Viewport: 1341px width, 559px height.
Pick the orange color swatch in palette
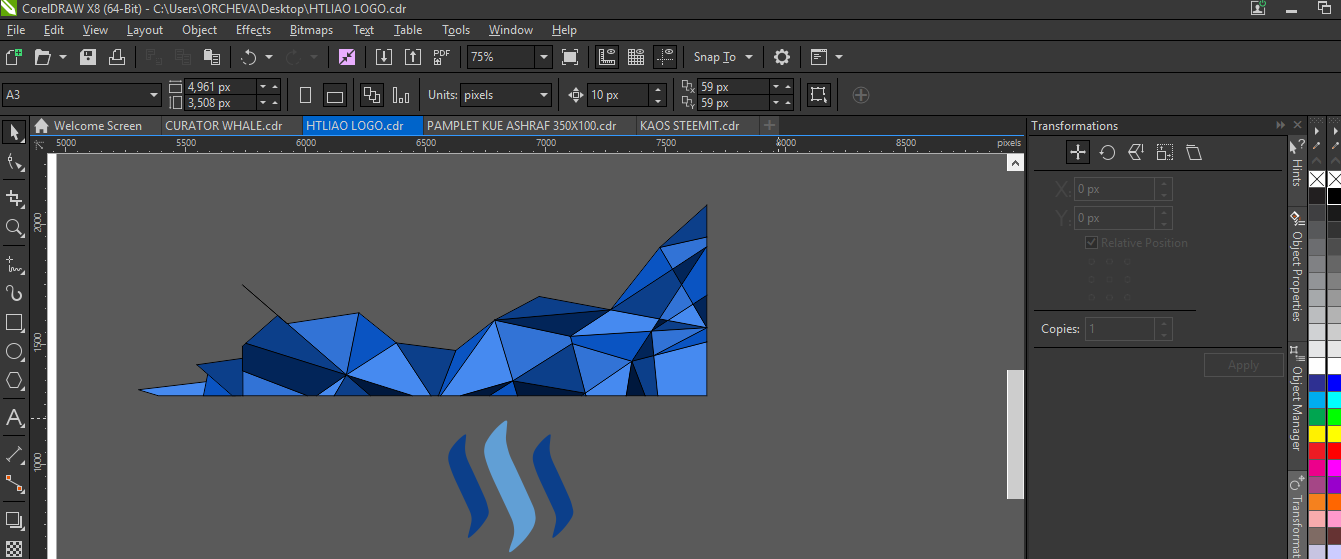point(1317,501)
